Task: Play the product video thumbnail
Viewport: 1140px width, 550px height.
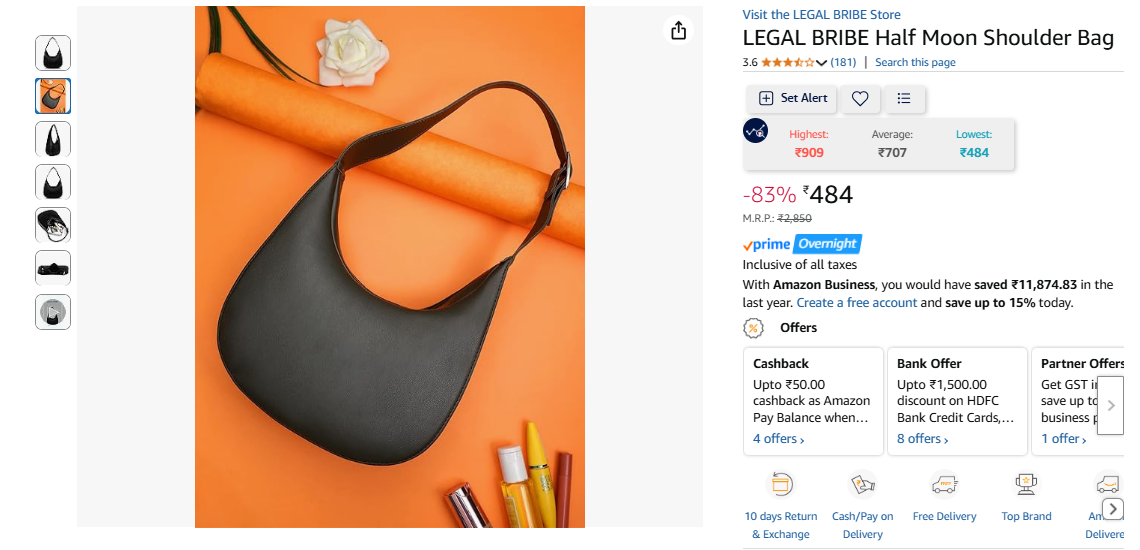Action: coord(53,312)
